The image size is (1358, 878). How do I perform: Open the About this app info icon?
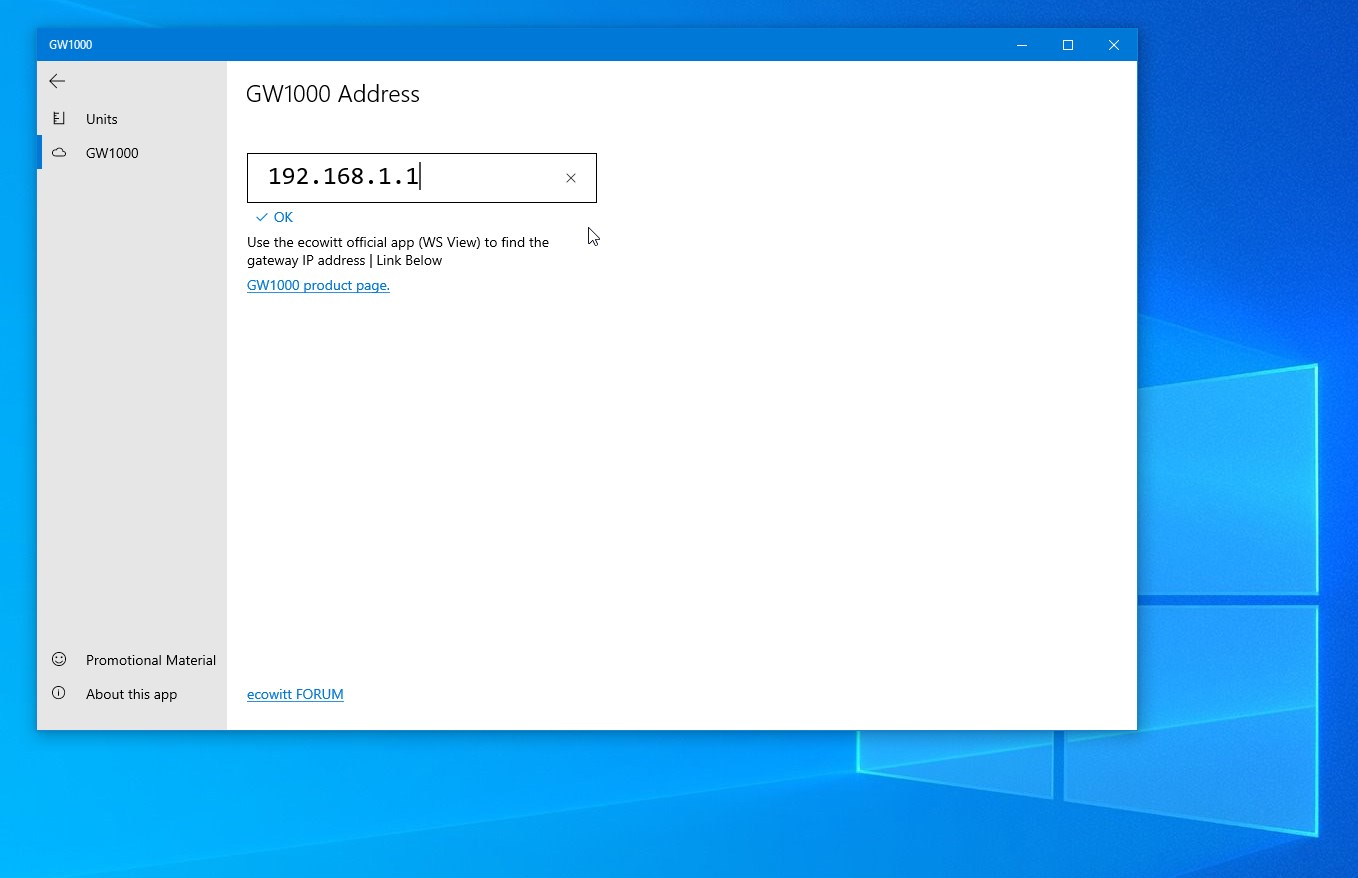[x=59, y=693]
